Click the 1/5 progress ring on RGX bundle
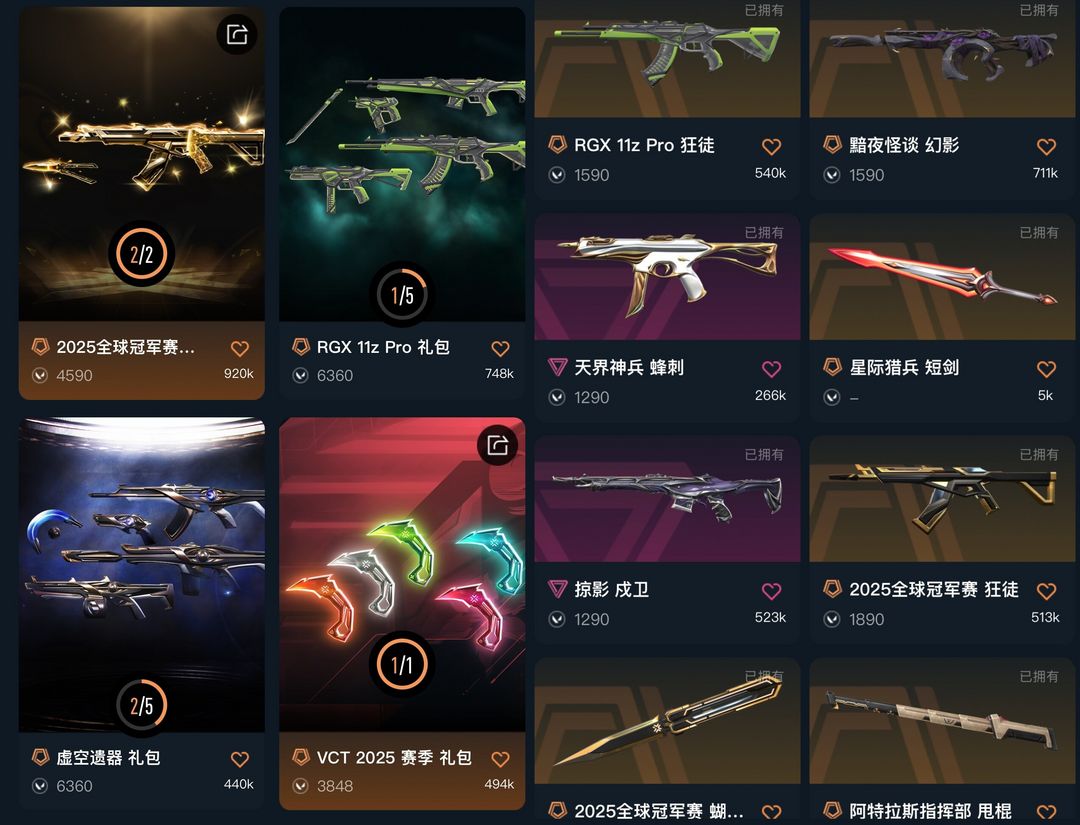 (x=402, y=295)
